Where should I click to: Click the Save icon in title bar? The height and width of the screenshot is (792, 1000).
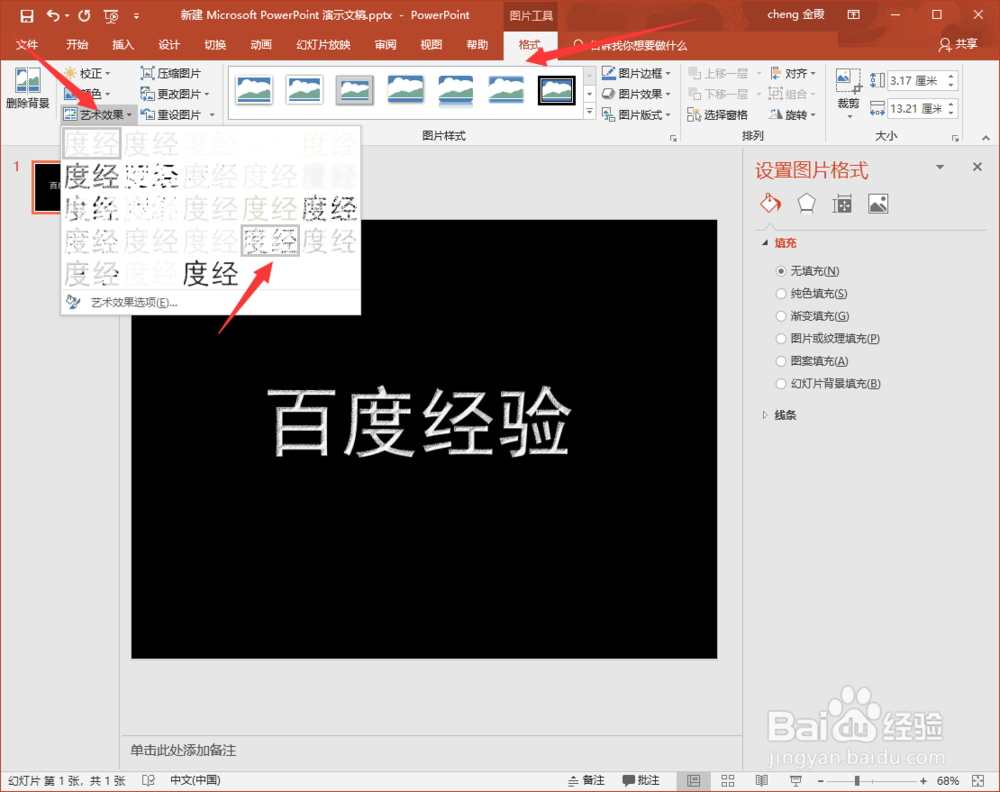27,15
